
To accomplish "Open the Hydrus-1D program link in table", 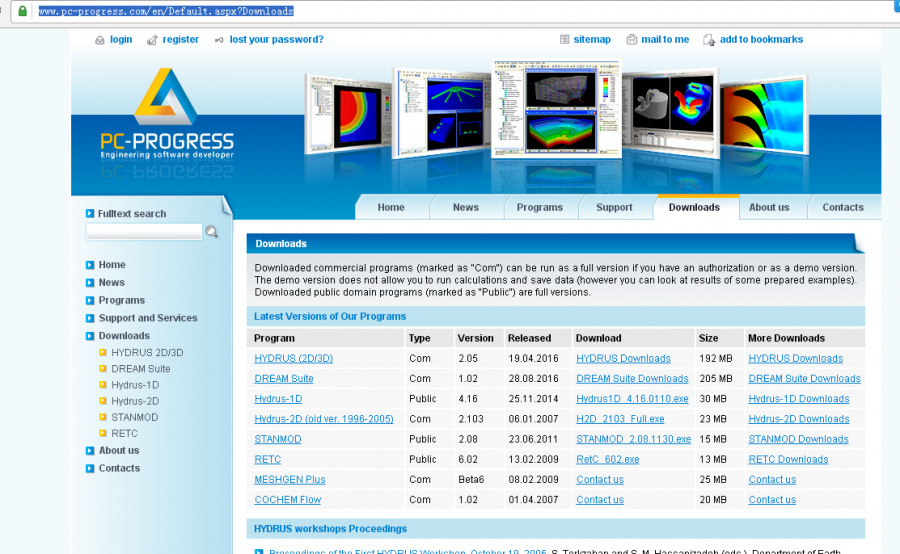I will (x=278, y=398).
